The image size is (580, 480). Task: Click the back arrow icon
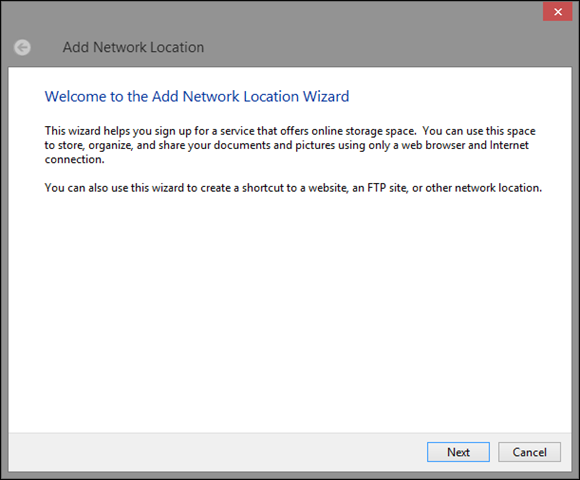pos(22,47)
